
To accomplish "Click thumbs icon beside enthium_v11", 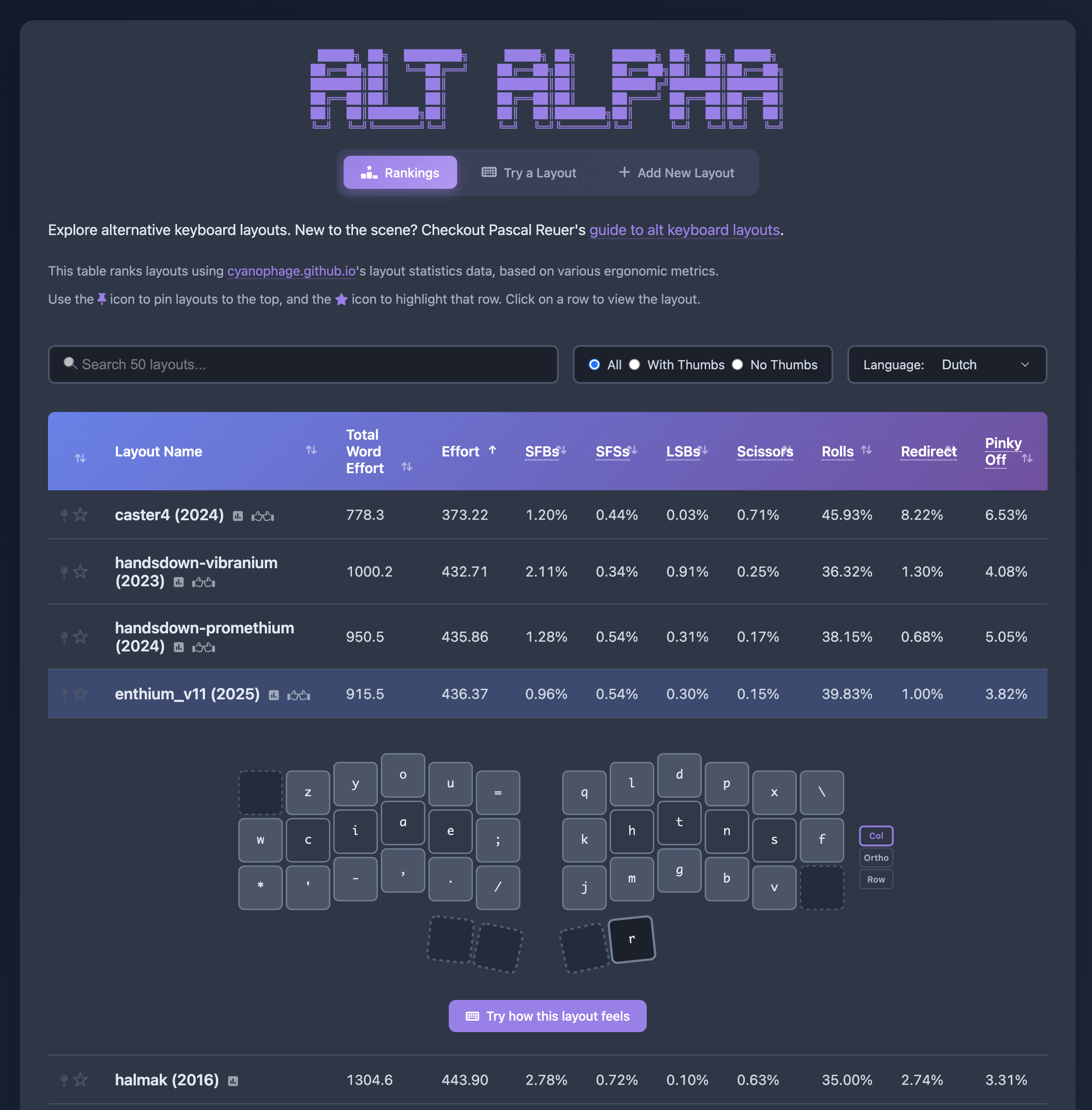I will 298,695.
